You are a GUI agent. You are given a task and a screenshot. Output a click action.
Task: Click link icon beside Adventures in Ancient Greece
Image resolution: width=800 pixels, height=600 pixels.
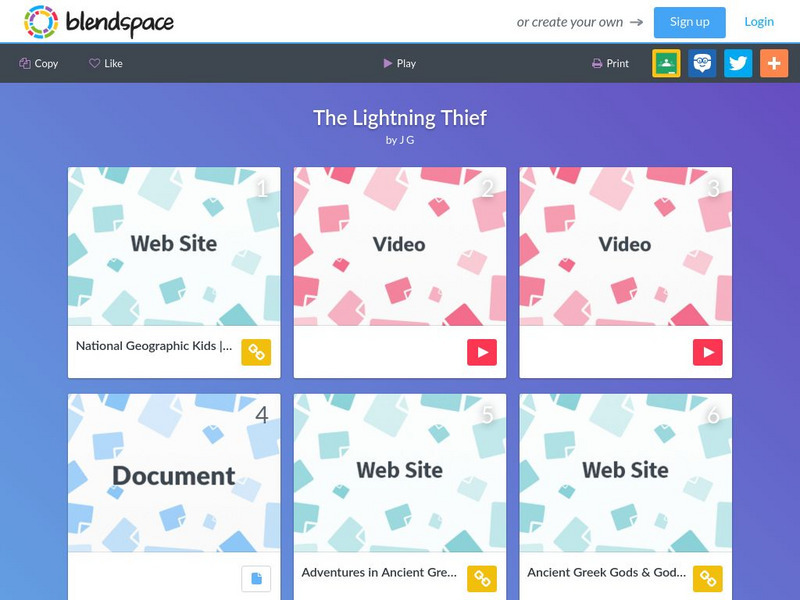coord(482,579)
